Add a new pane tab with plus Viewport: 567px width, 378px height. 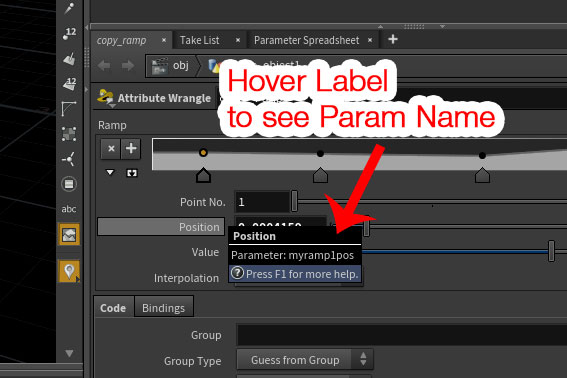click(393, 39)
